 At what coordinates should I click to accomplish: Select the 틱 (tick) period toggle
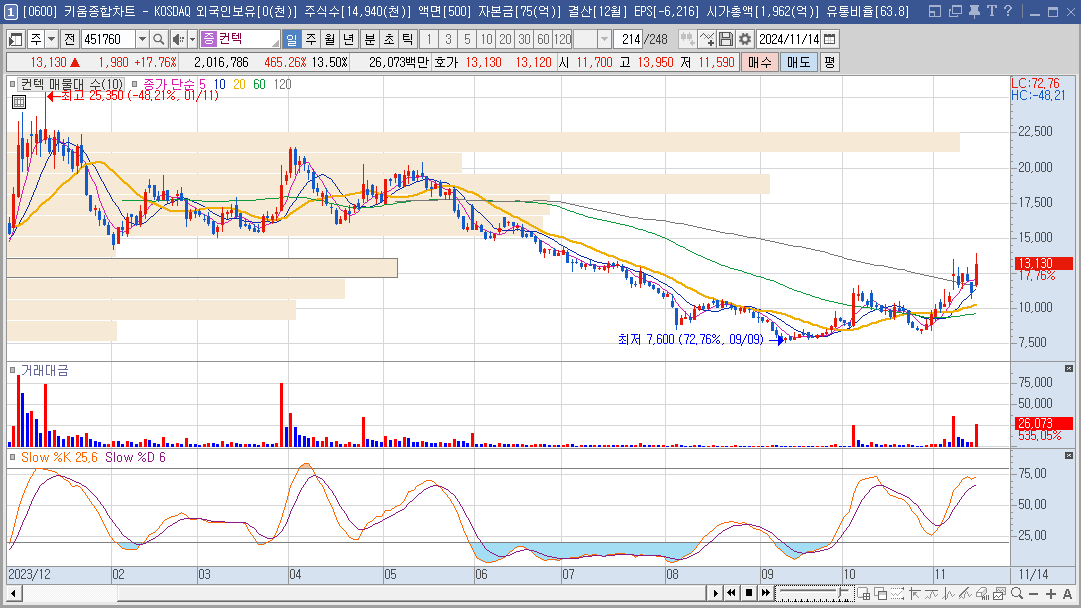point(408,39)
